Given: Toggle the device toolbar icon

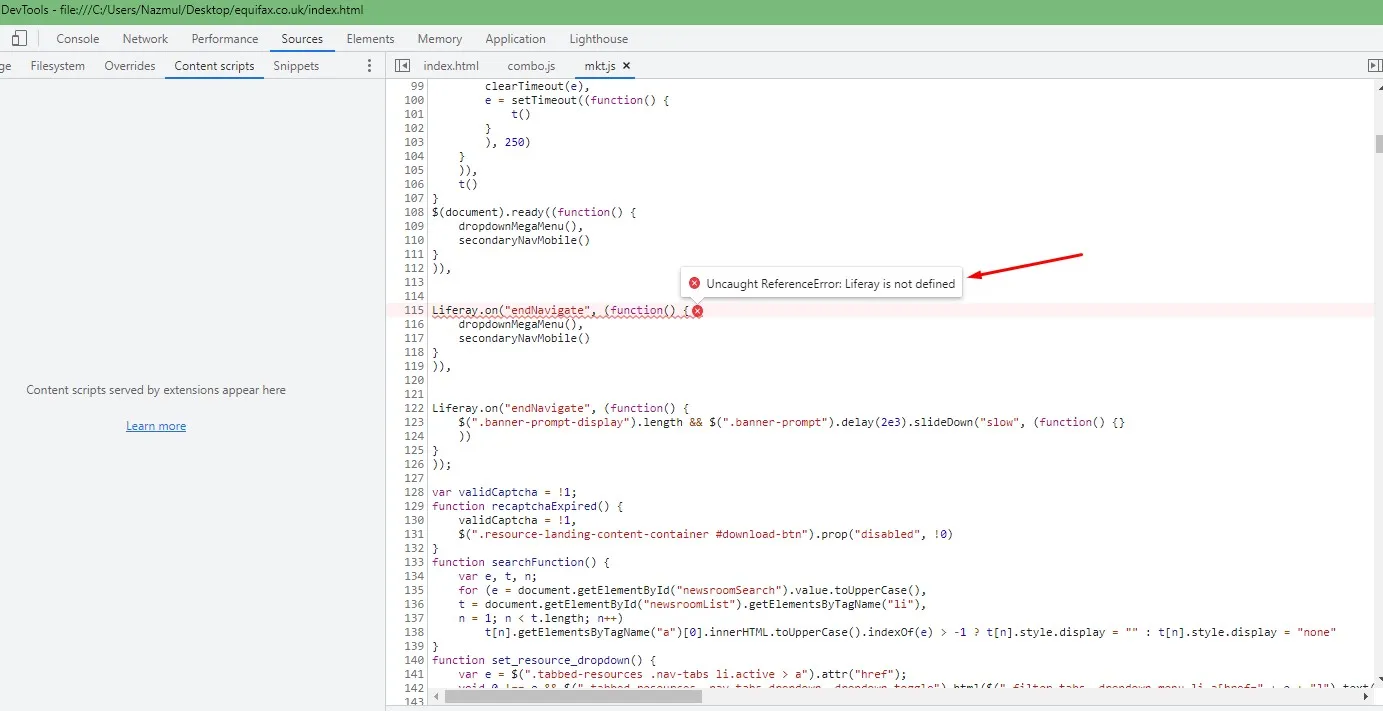Looking at the screenshot, I should 19,39.
